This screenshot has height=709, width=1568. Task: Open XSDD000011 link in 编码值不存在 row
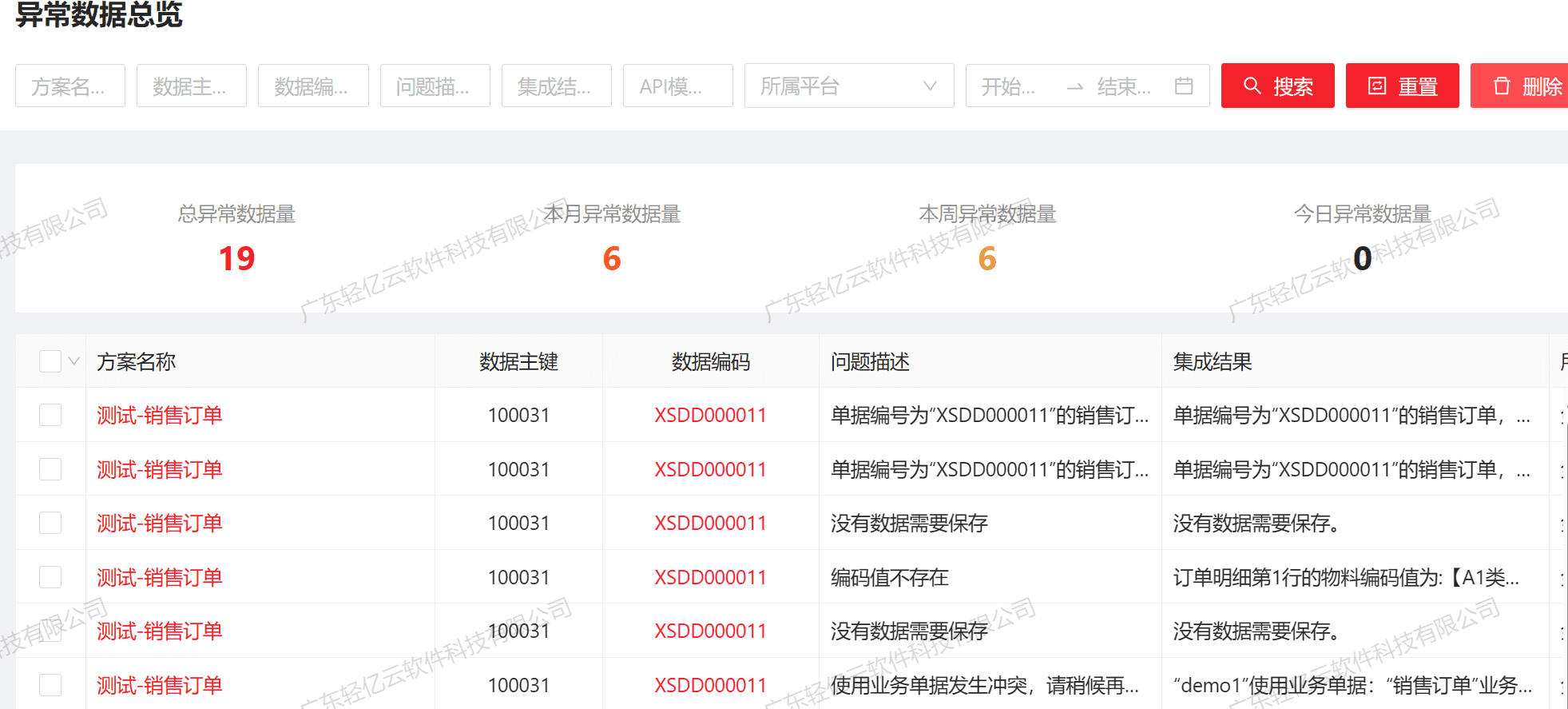[710, 577]
